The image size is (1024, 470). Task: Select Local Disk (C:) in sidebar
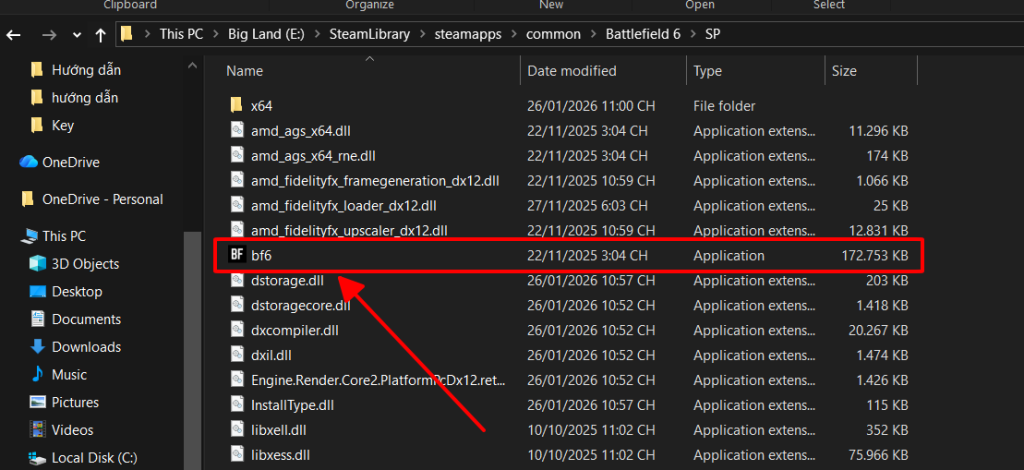click(94, 458)
